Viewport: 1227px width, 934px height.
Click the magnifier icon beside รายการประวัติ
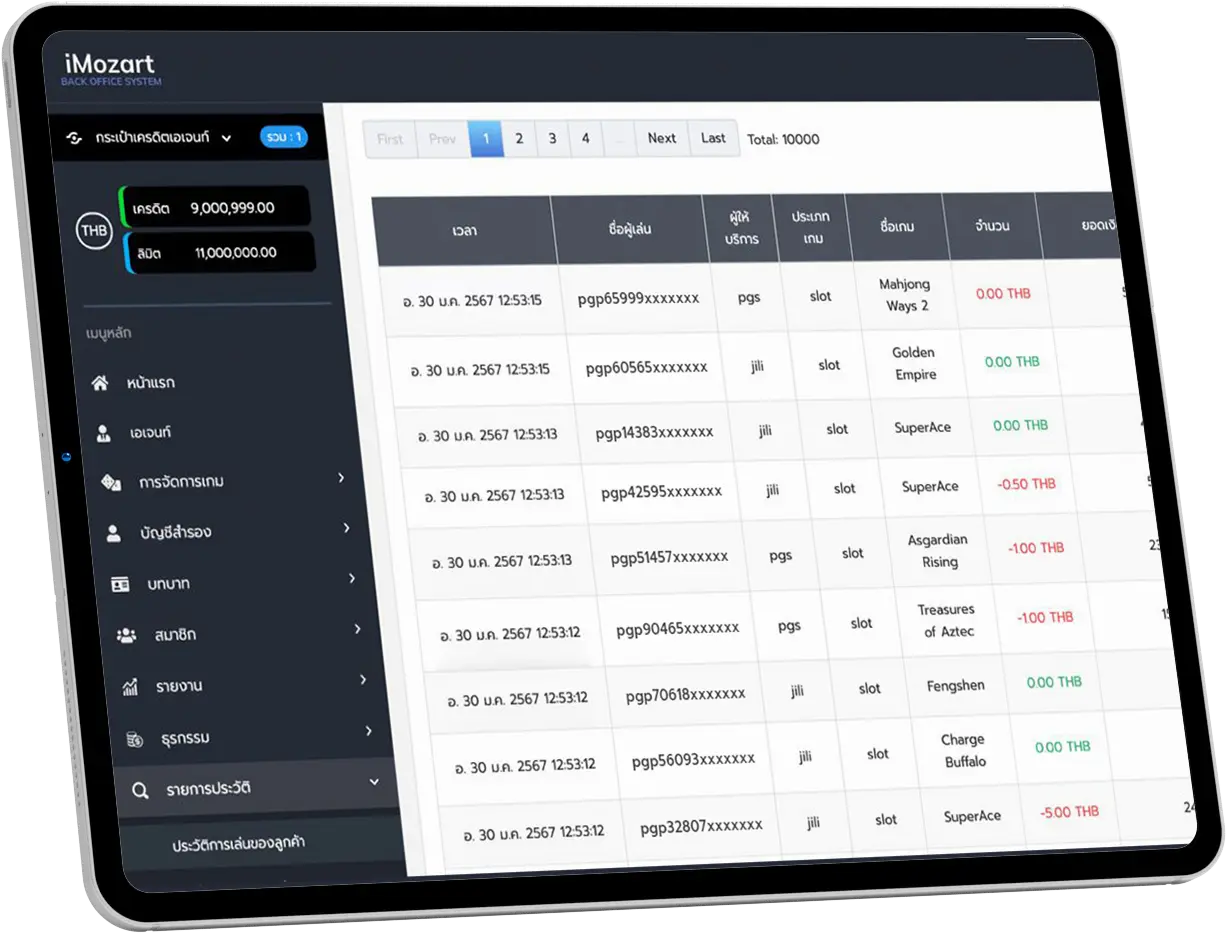pos(140,790)
